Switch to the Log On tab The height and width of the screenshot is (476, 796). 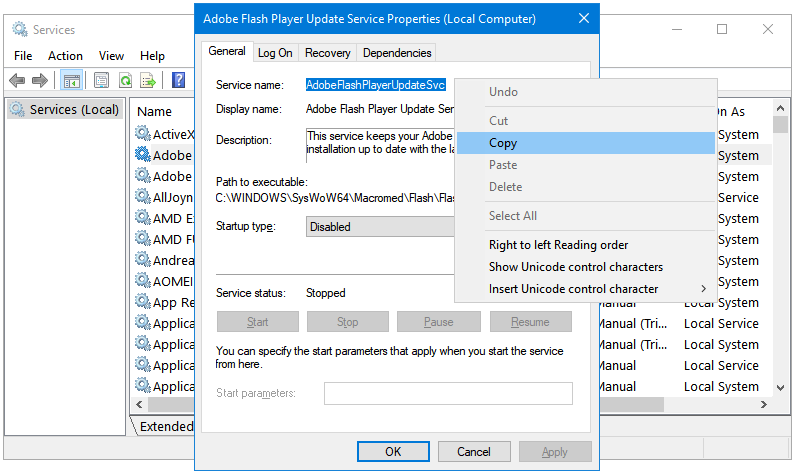click(x=275, y=53)
